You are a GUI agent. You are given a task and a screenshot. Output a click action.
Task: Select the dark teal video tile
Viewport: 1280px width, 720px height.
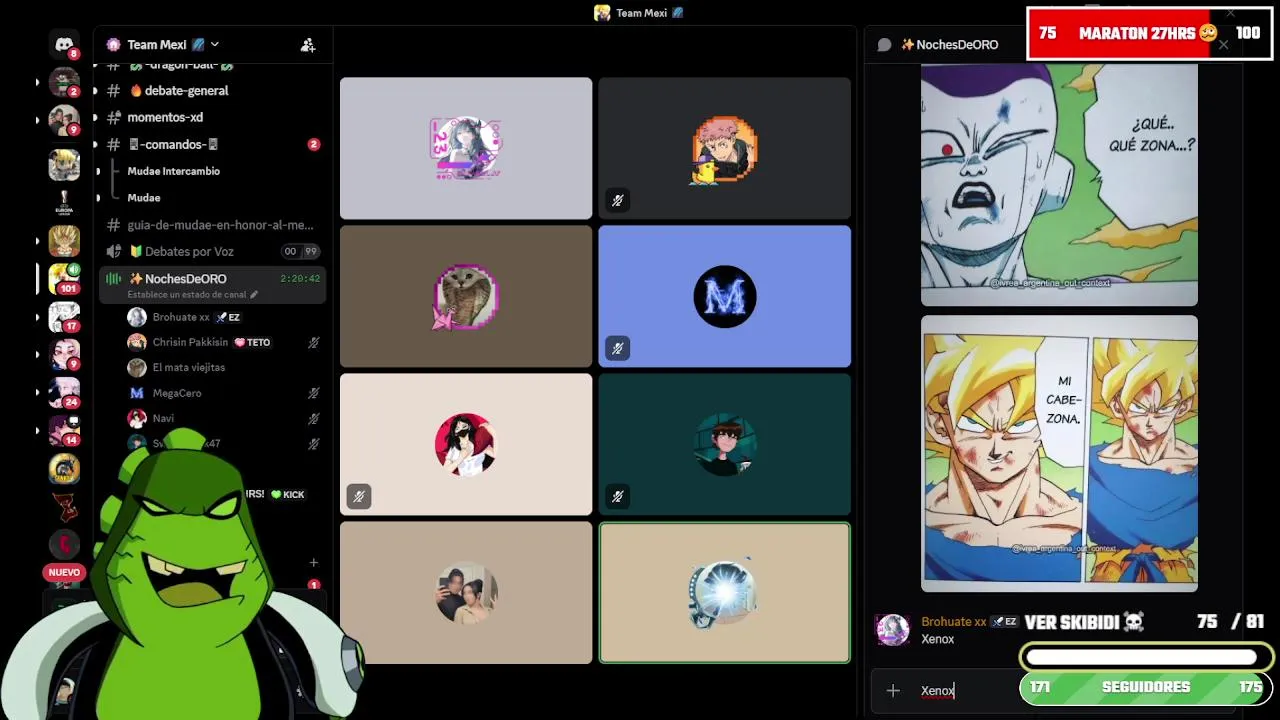coord(725,444)
